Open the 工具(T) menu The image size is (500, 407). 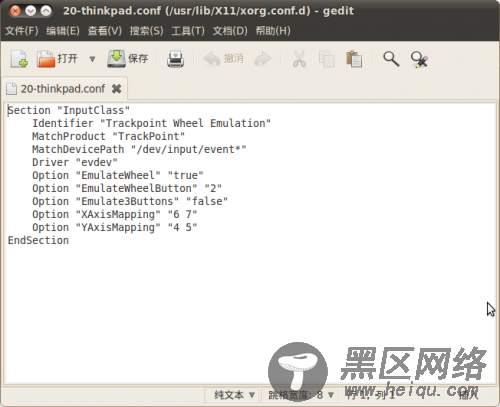point(188,31)
